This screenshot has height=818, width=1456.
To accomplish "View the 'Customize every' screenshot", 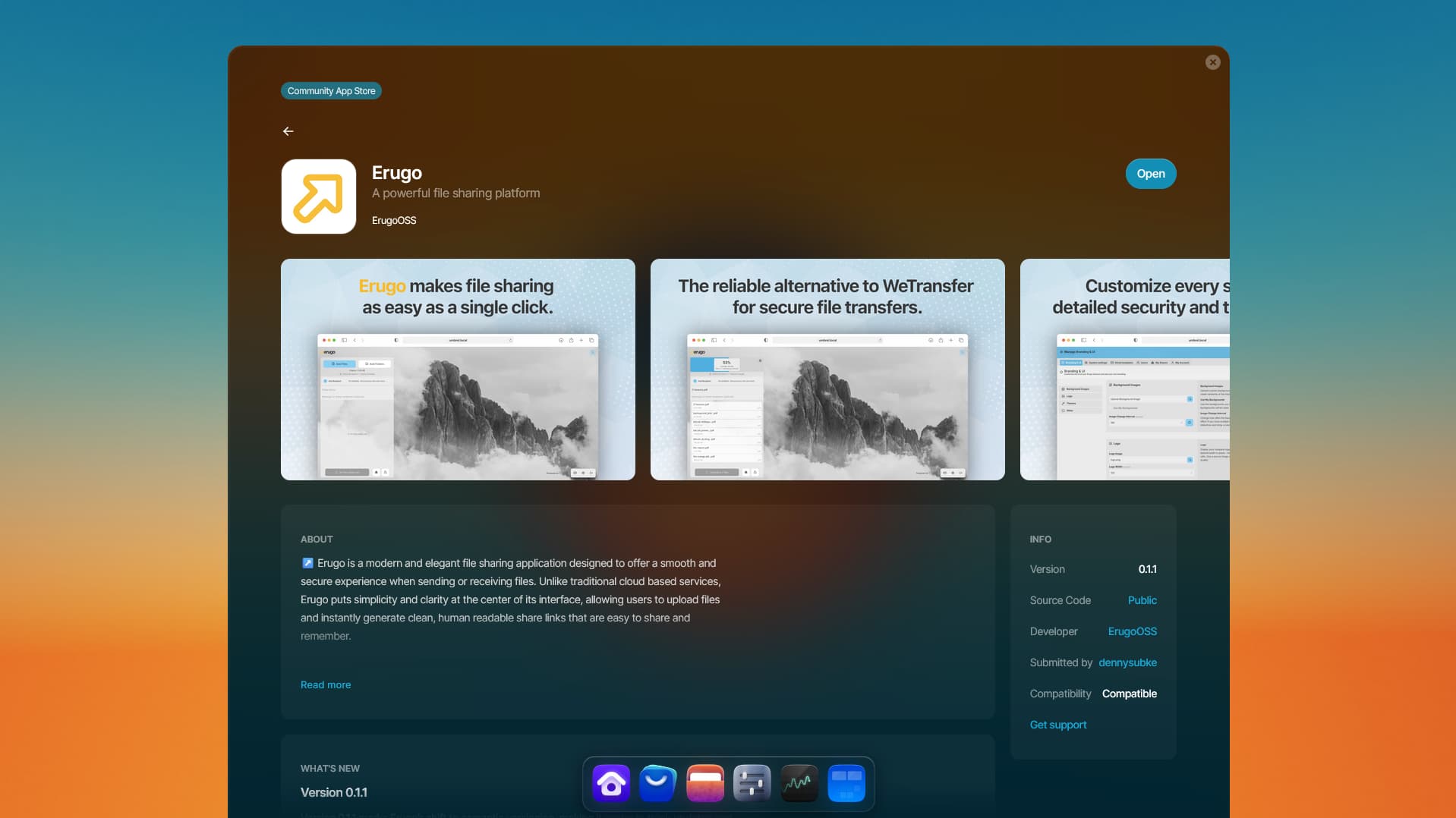I will [1124, 370].
